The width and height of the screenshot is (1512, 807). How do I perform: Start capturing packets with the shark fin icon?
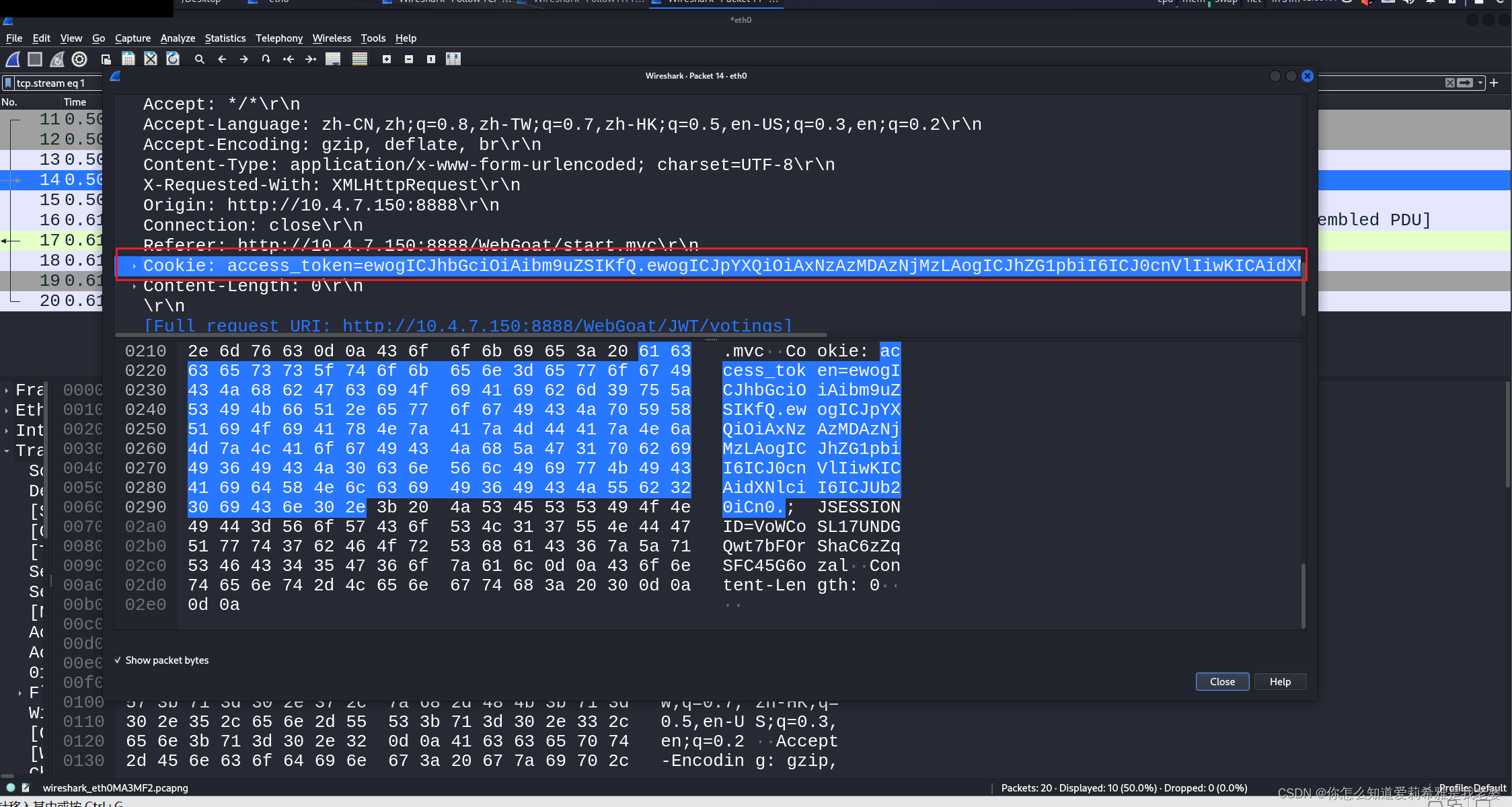point(13,59)
